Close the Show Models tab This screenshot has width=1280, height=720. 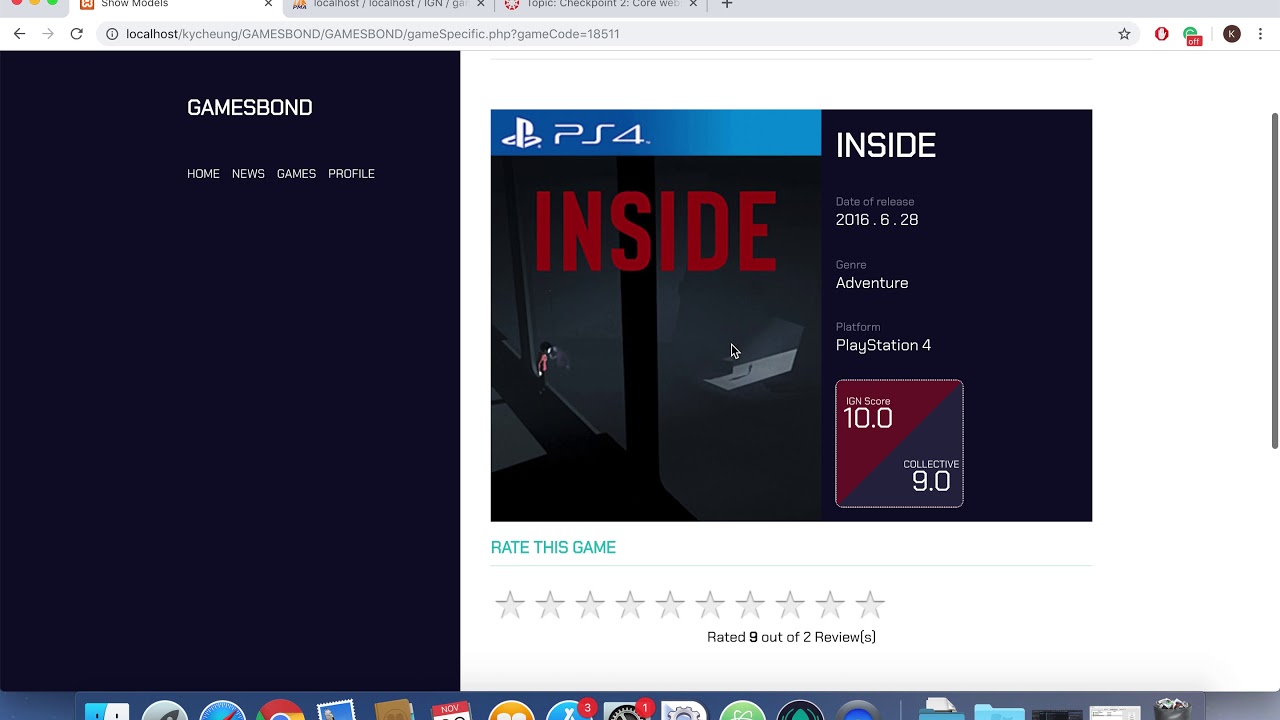[268, 4]
